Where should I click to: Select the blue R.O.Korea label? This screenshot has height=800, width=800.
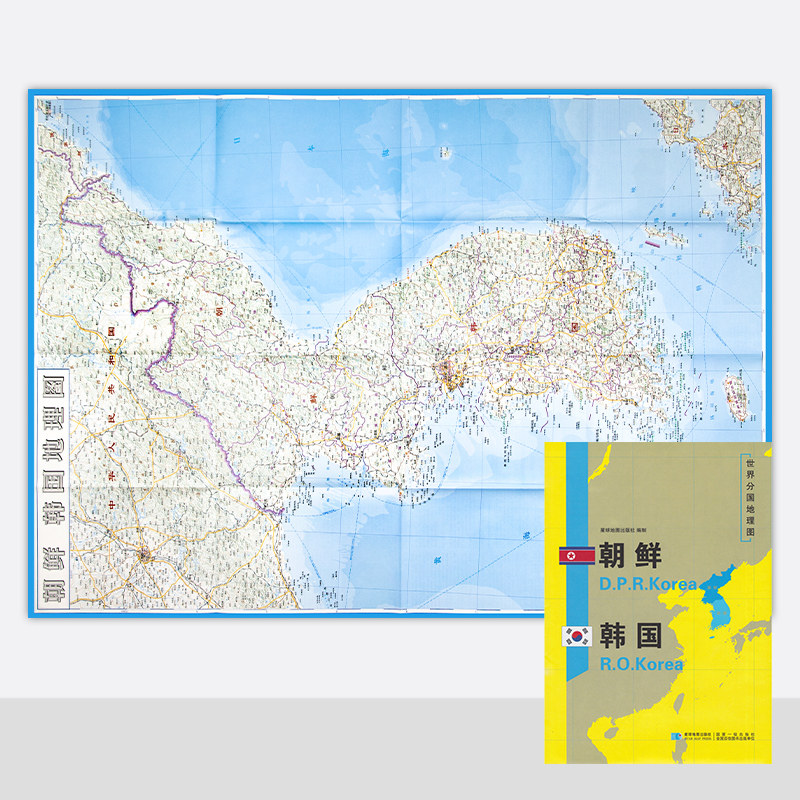[x=641, y=664]
